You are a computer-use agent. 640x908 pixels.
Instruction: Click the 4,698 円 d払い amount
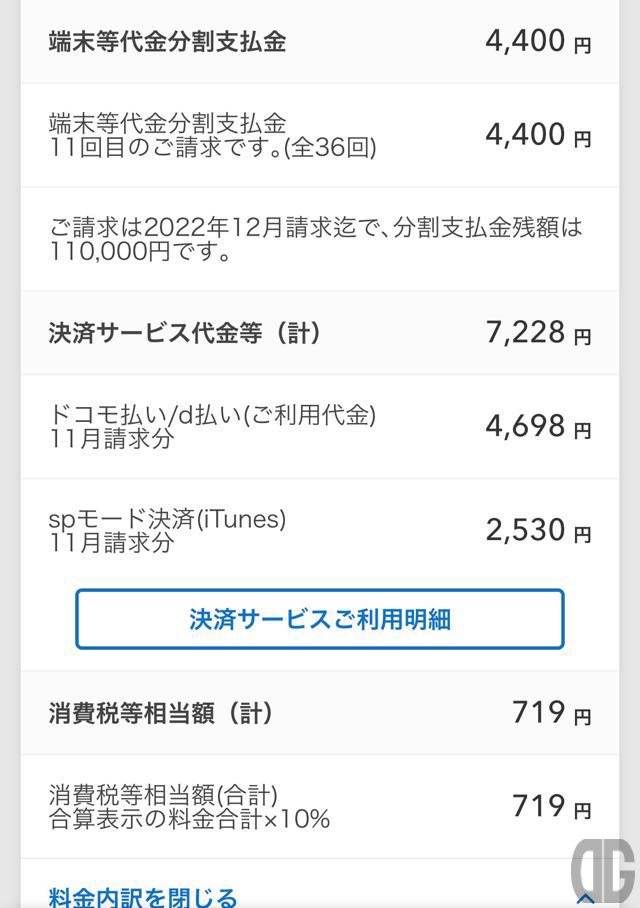[x=538, y=427]
